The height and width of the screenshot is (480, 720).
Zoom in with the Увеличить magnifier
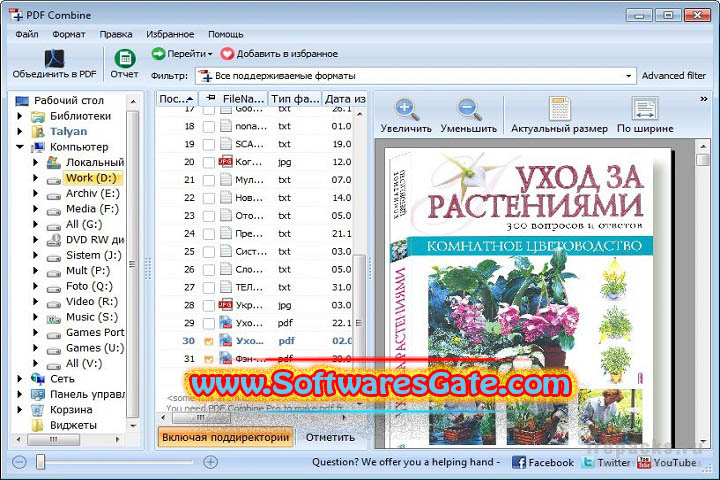point(406,109)
